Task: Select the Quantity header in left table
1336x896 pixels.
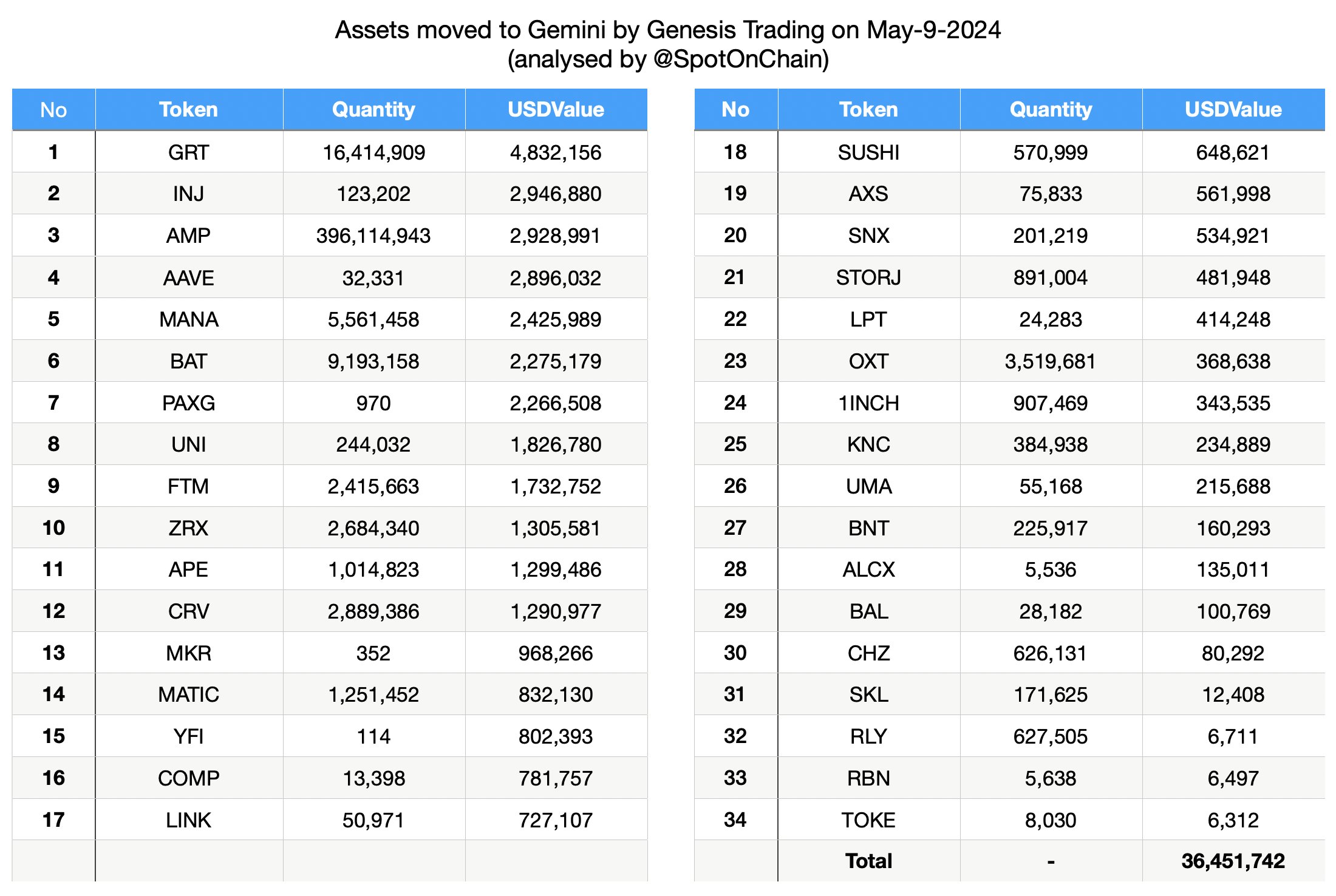Action: pos(373,110)
